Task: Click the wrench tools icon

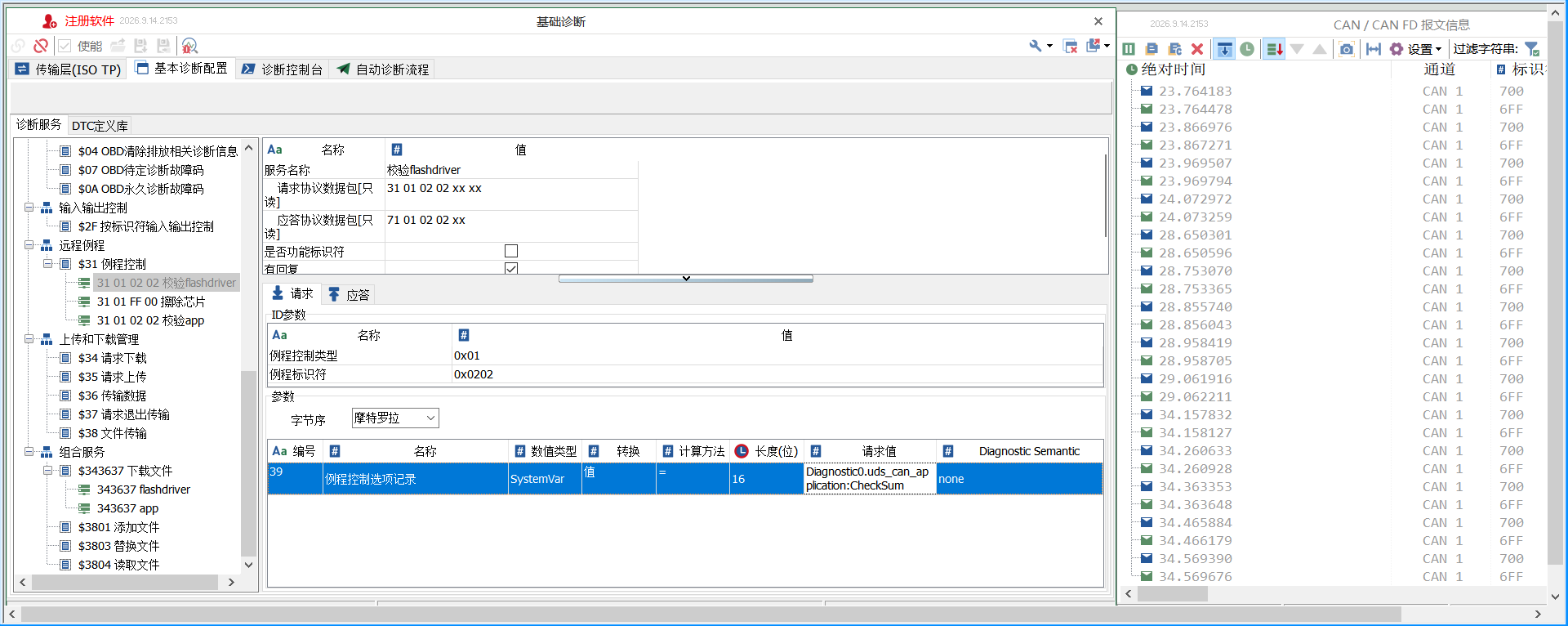Action: (x=1036, y=46)
